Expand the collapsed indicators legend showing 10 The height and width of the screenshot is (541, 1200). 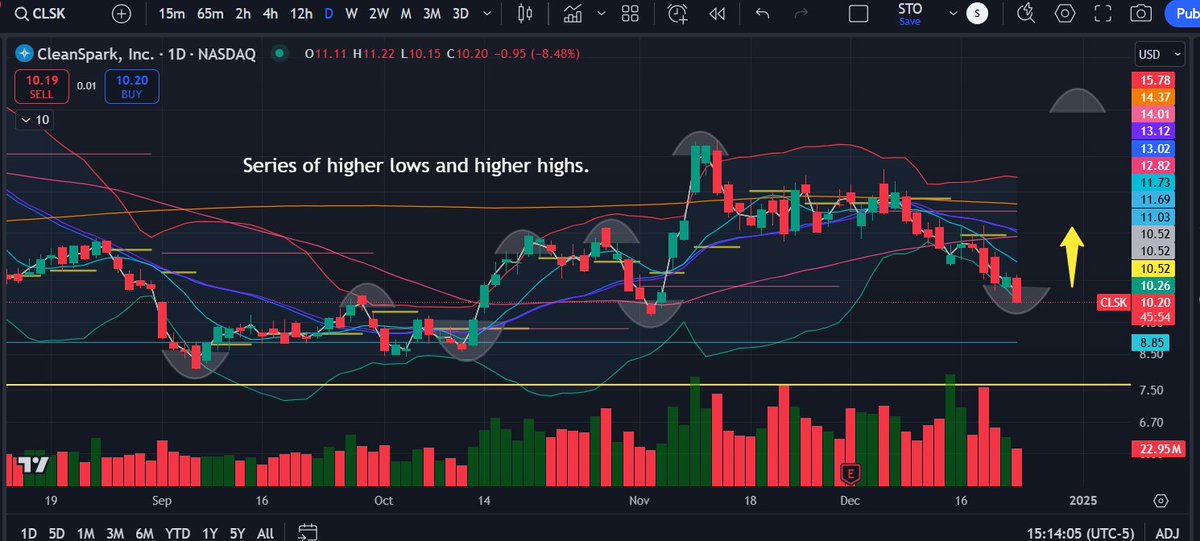pyautogui.click(x=34, y=120)
